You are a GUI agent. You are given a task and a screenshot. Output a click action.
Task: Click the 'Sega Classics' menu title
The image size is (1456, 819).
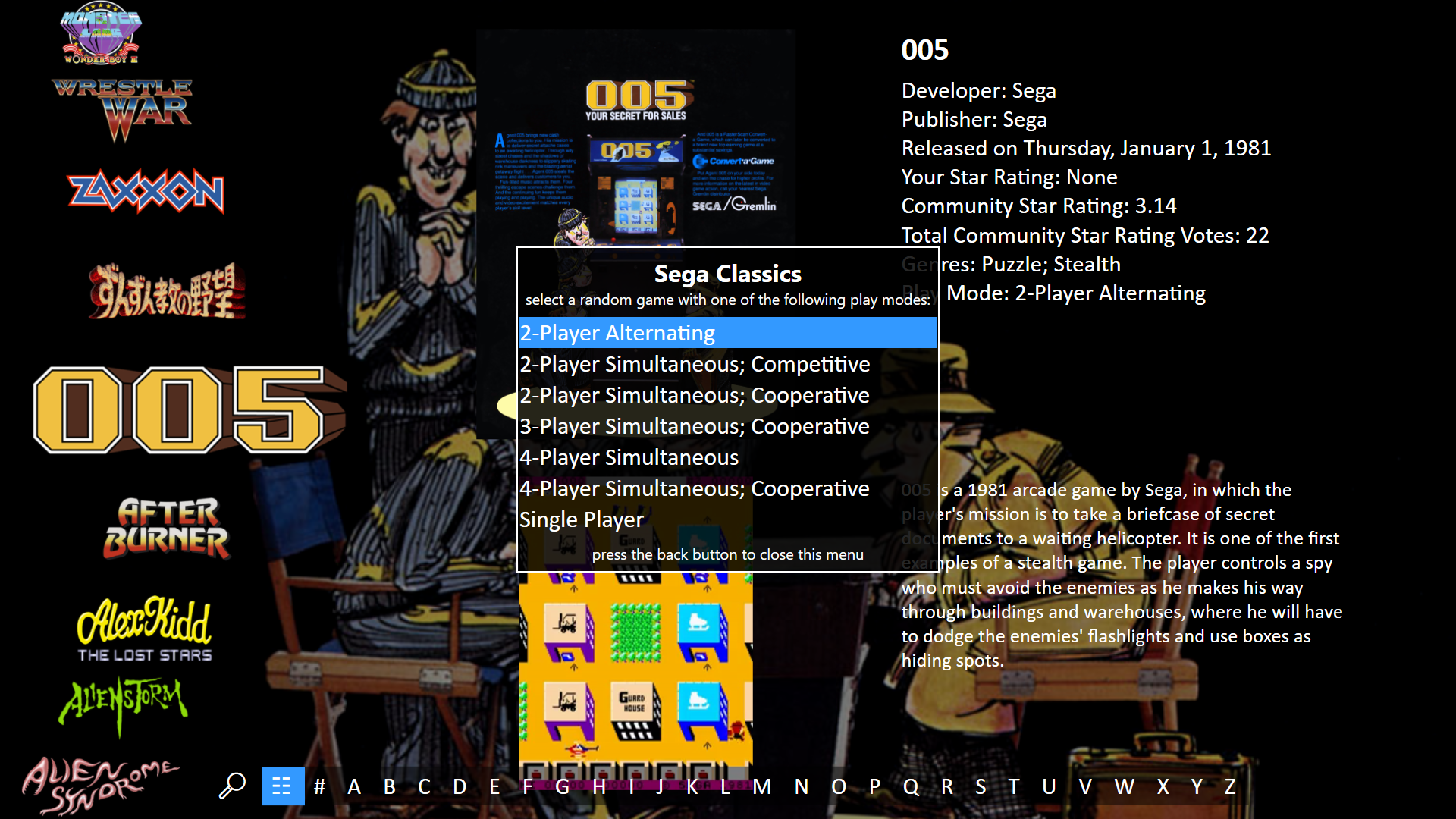click(728, 273)
